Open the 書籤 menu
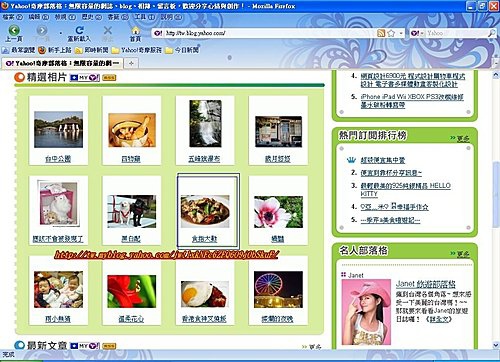The height and width of the screenshot is (362, 500). (x=118, y=16)
